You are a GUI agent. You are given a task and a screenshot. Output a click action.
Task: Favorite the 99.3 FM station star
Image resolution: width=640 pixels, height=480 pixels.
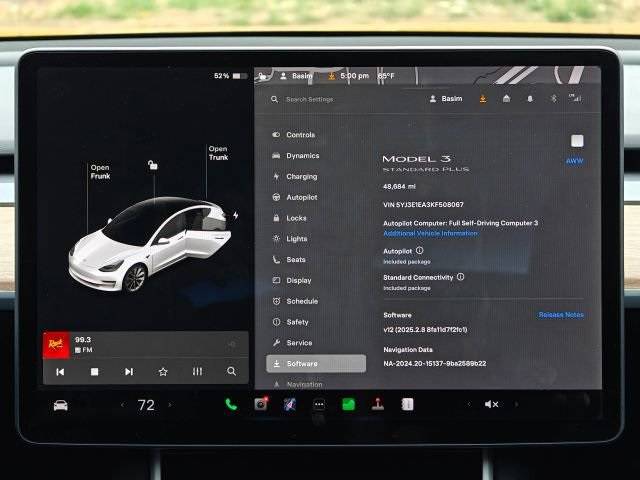[x=163, y=371]
